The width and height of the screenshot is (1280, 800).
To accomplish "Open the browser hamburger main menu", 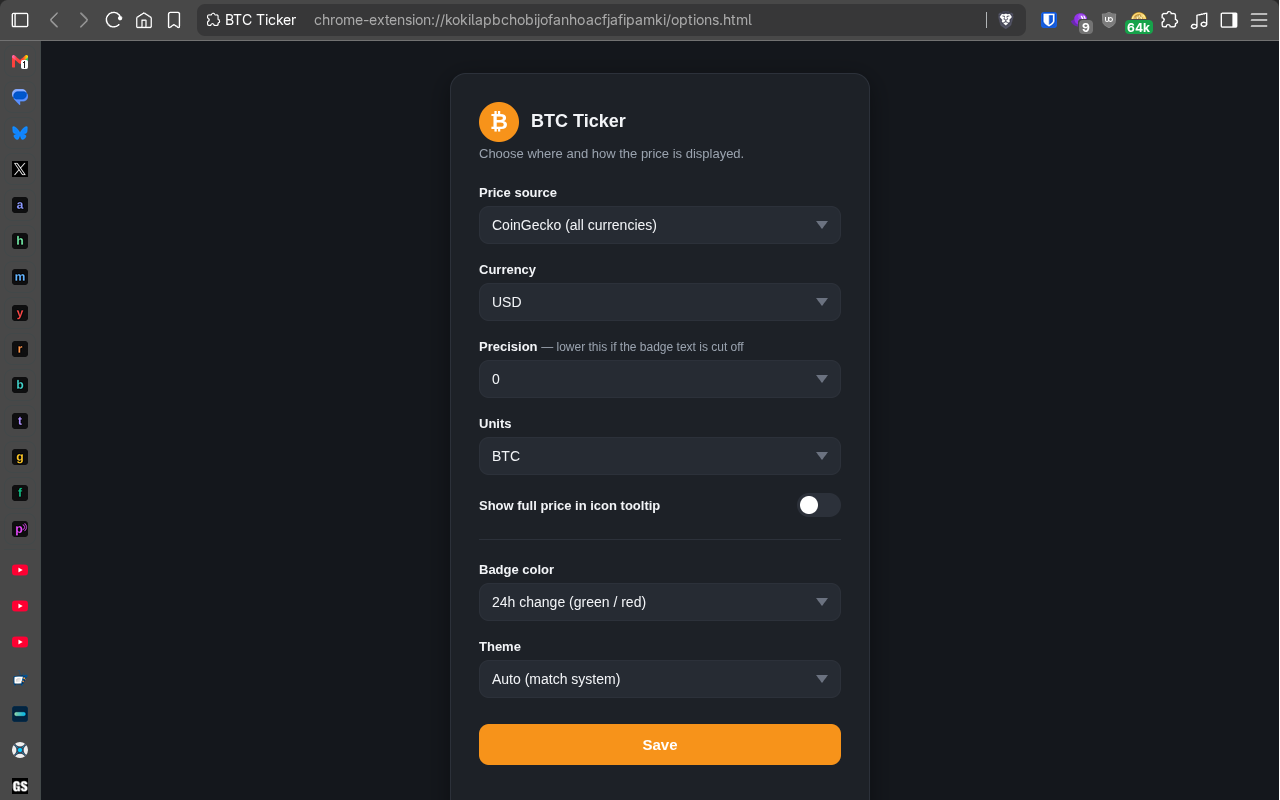I will [1259, 20].
